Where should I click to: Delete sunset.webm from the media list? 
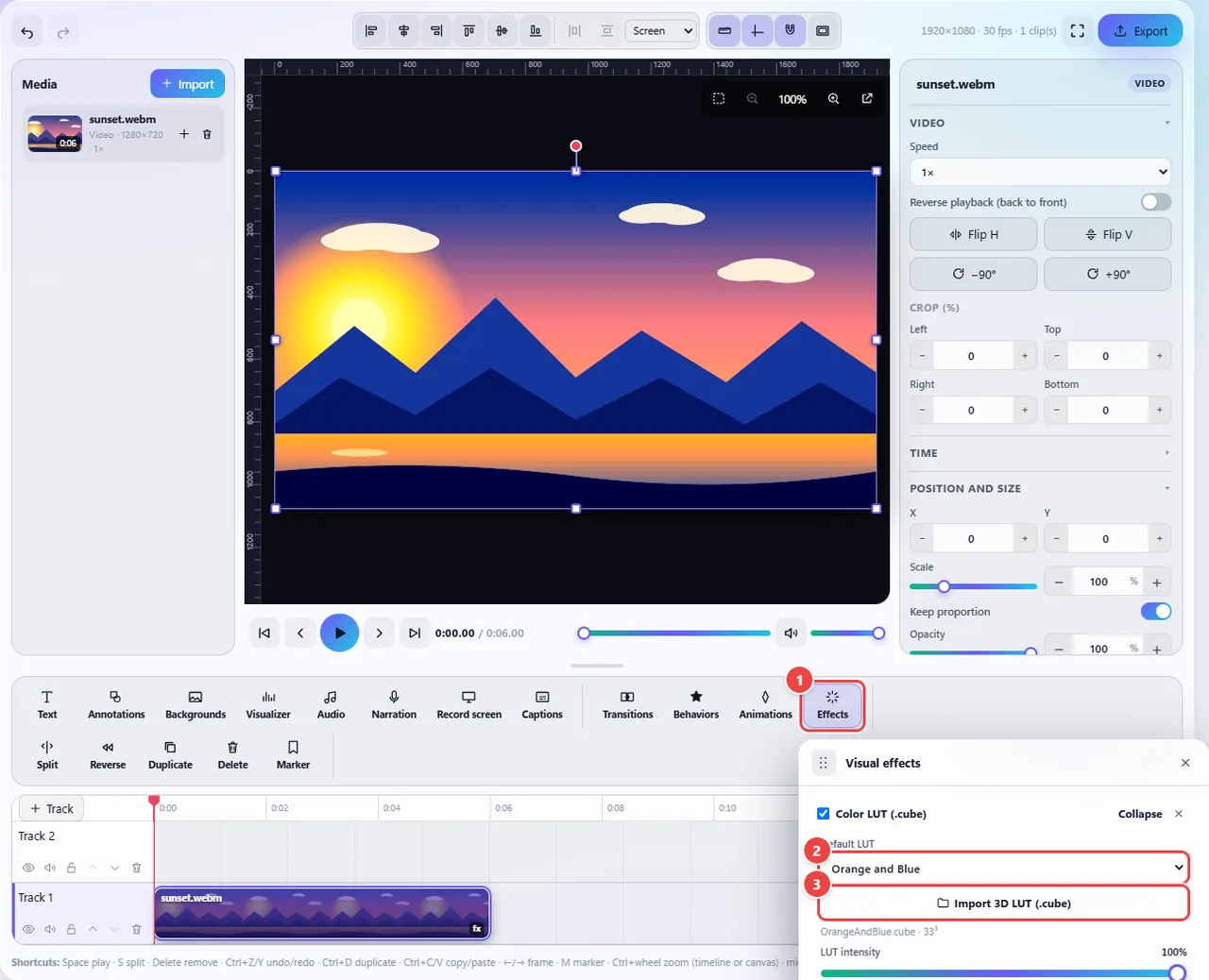click(x=207, y=134)
